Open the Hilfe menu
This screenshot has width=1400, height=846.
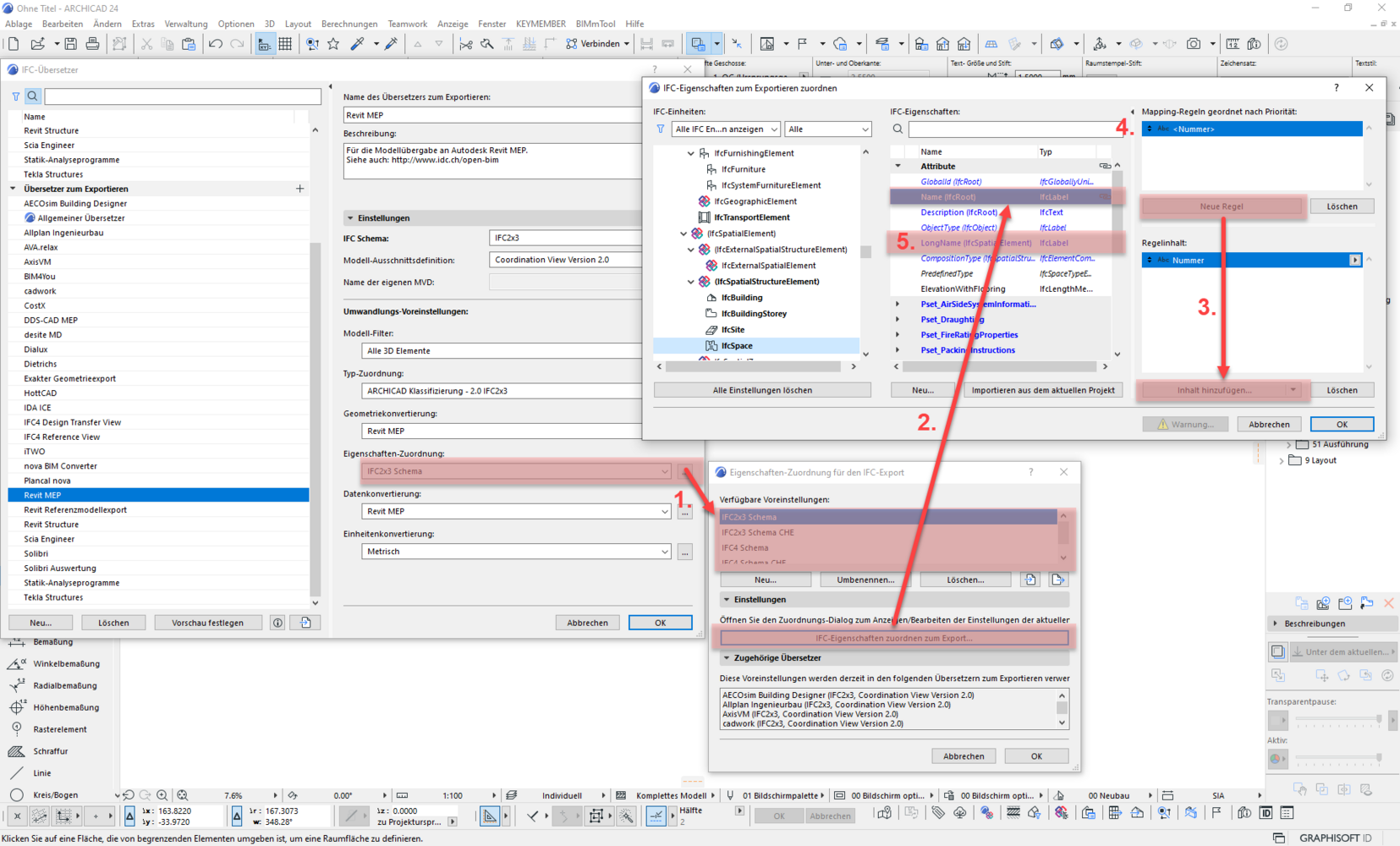[634, 24]
